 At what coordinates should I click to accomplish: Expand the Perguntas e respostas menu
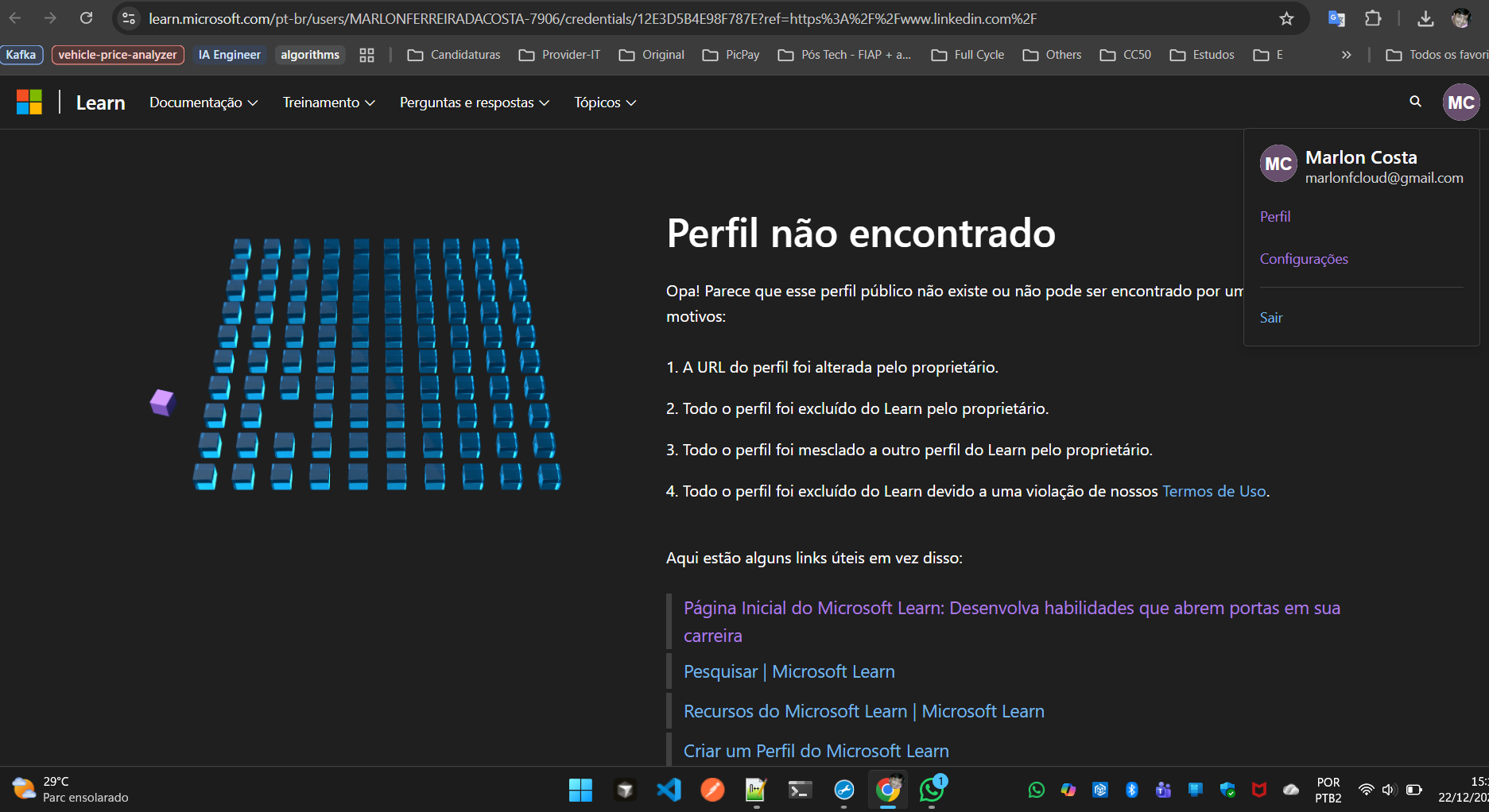[x=475, y=102]
